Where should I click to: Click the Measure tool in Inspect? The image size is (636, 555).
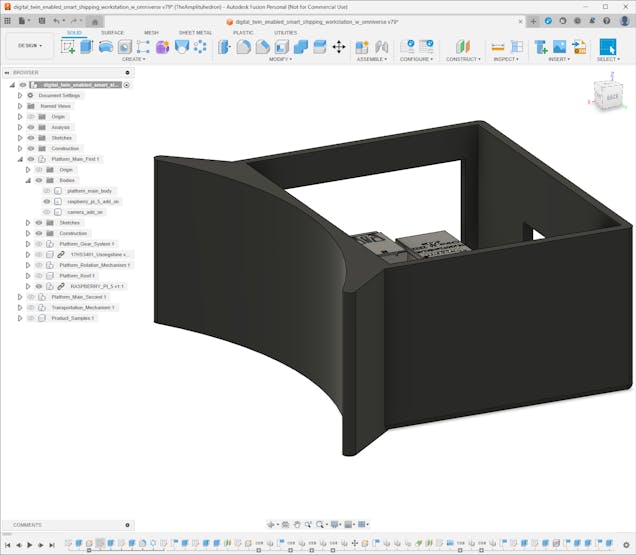coord(498,47)
